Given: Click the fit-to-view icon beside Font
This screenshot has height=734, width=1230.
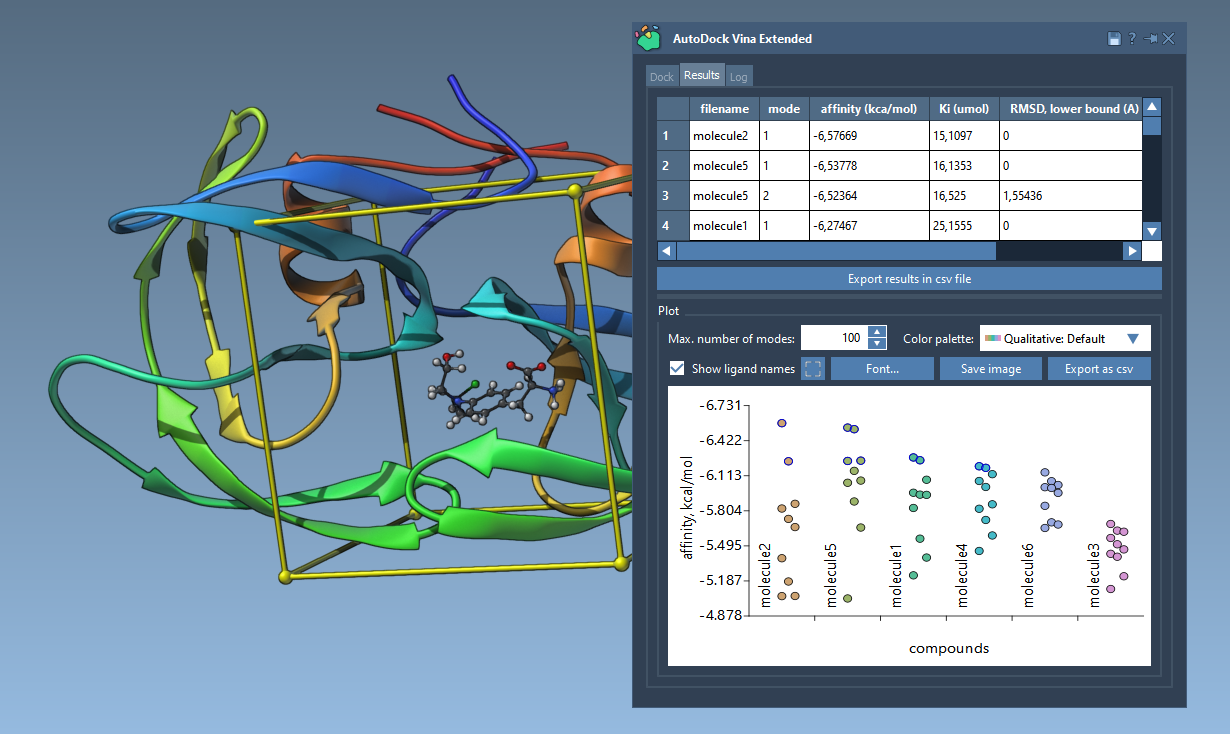Looking at the screenshot, I should click(x=813, y=369).
